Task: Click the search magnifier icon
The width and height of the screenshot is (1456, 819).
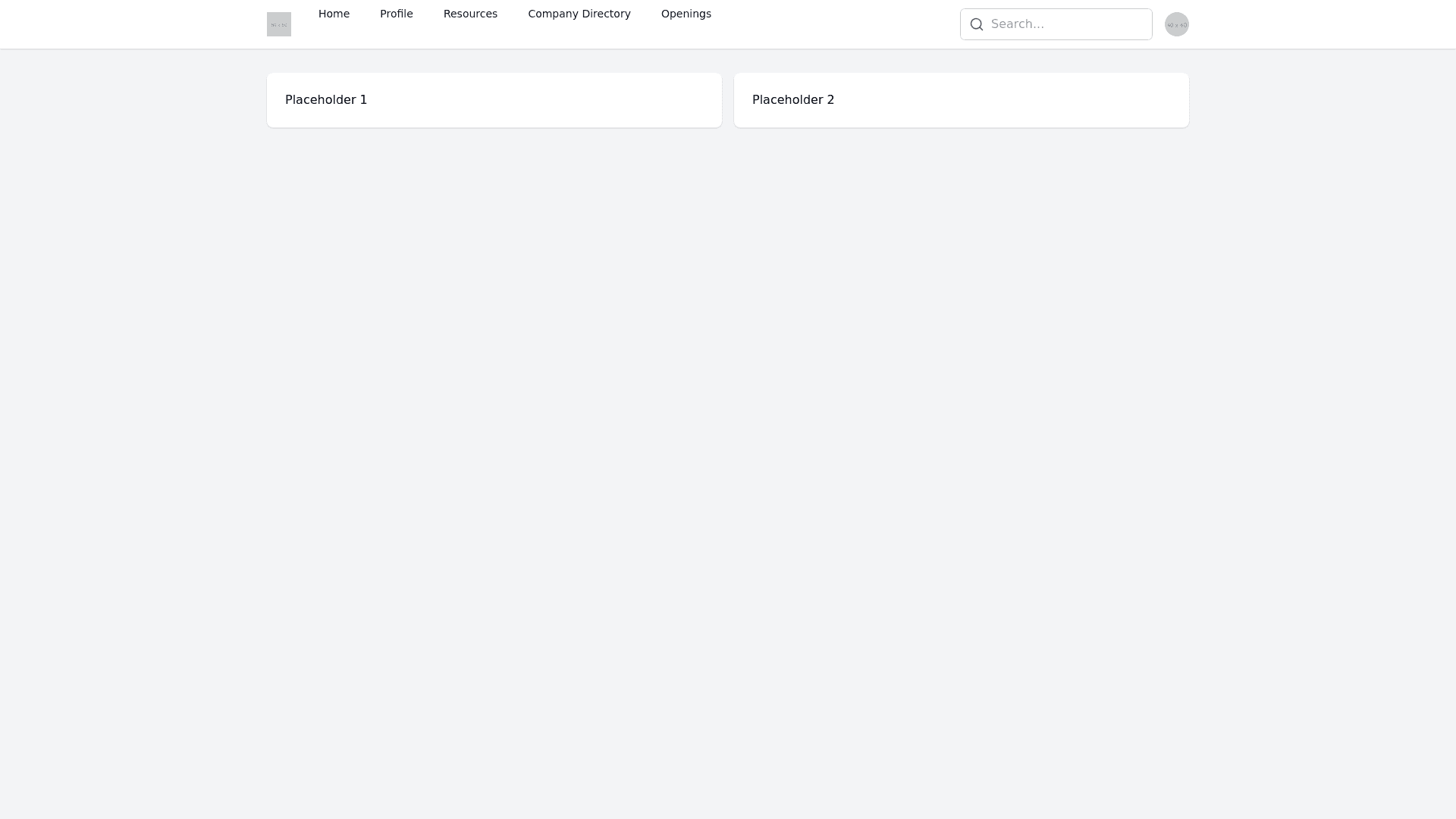Action: (x=977, y=24)
